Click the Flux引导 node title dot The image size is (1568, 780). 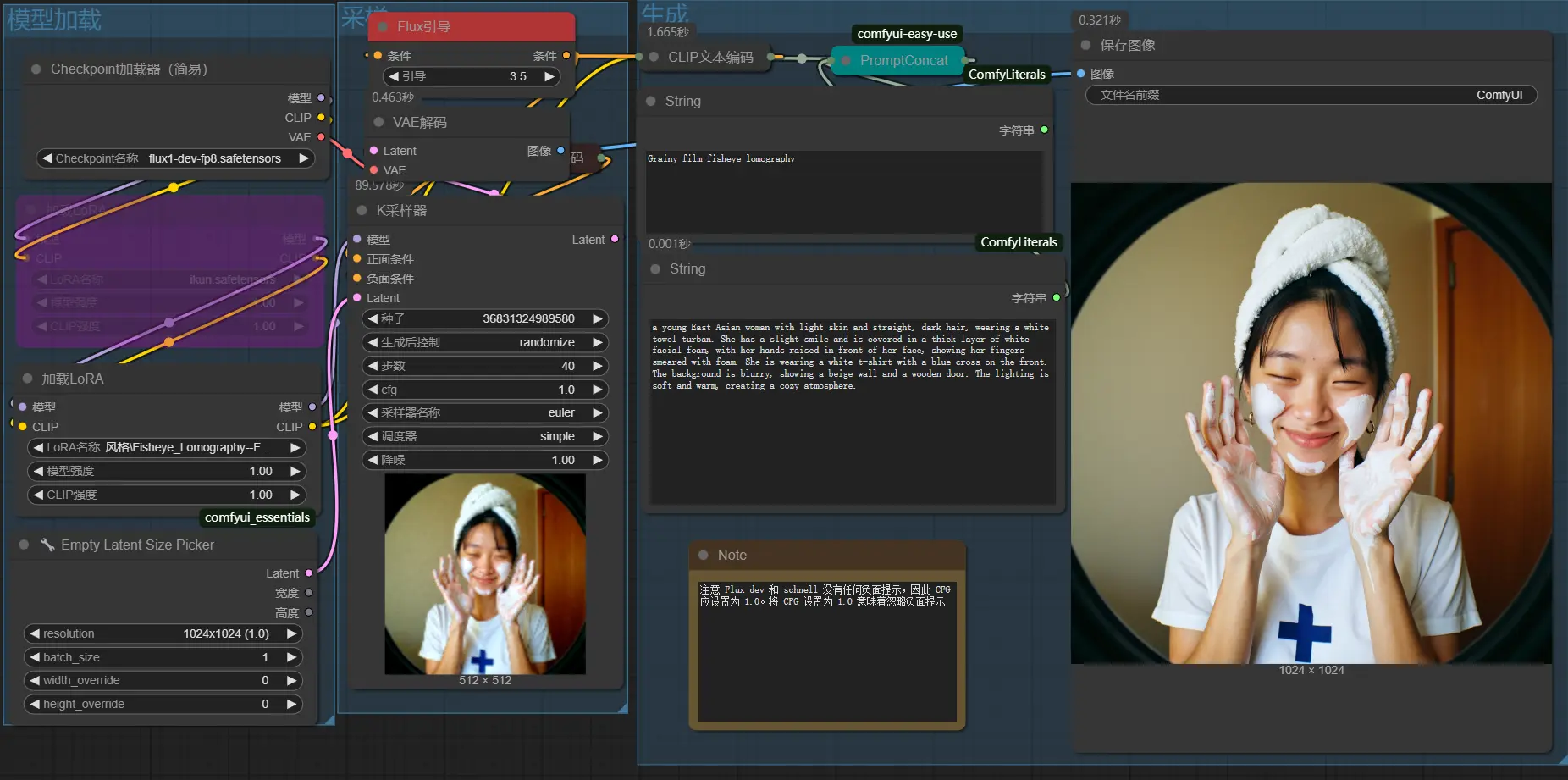(383, 27)
